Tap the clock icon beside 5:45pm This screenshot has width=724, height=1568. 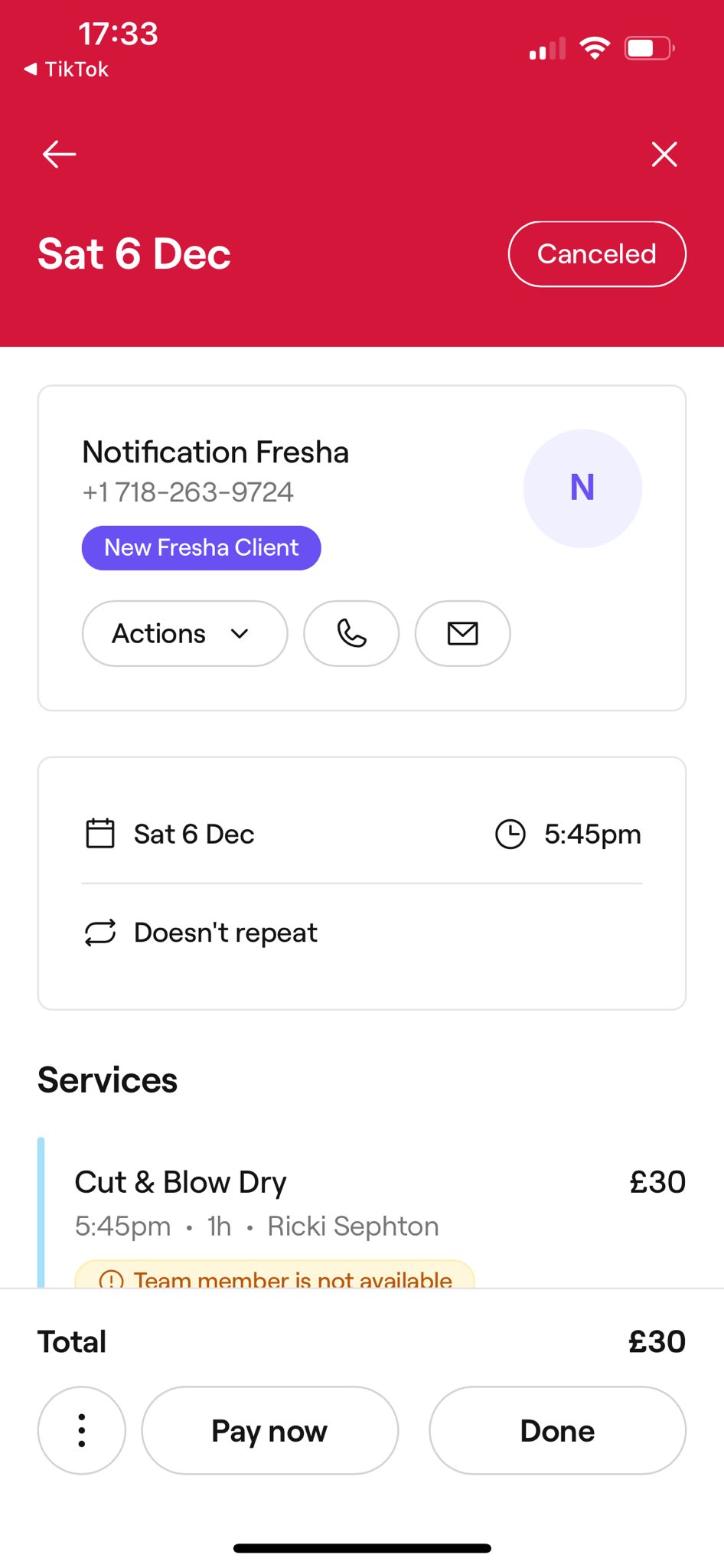510,834
